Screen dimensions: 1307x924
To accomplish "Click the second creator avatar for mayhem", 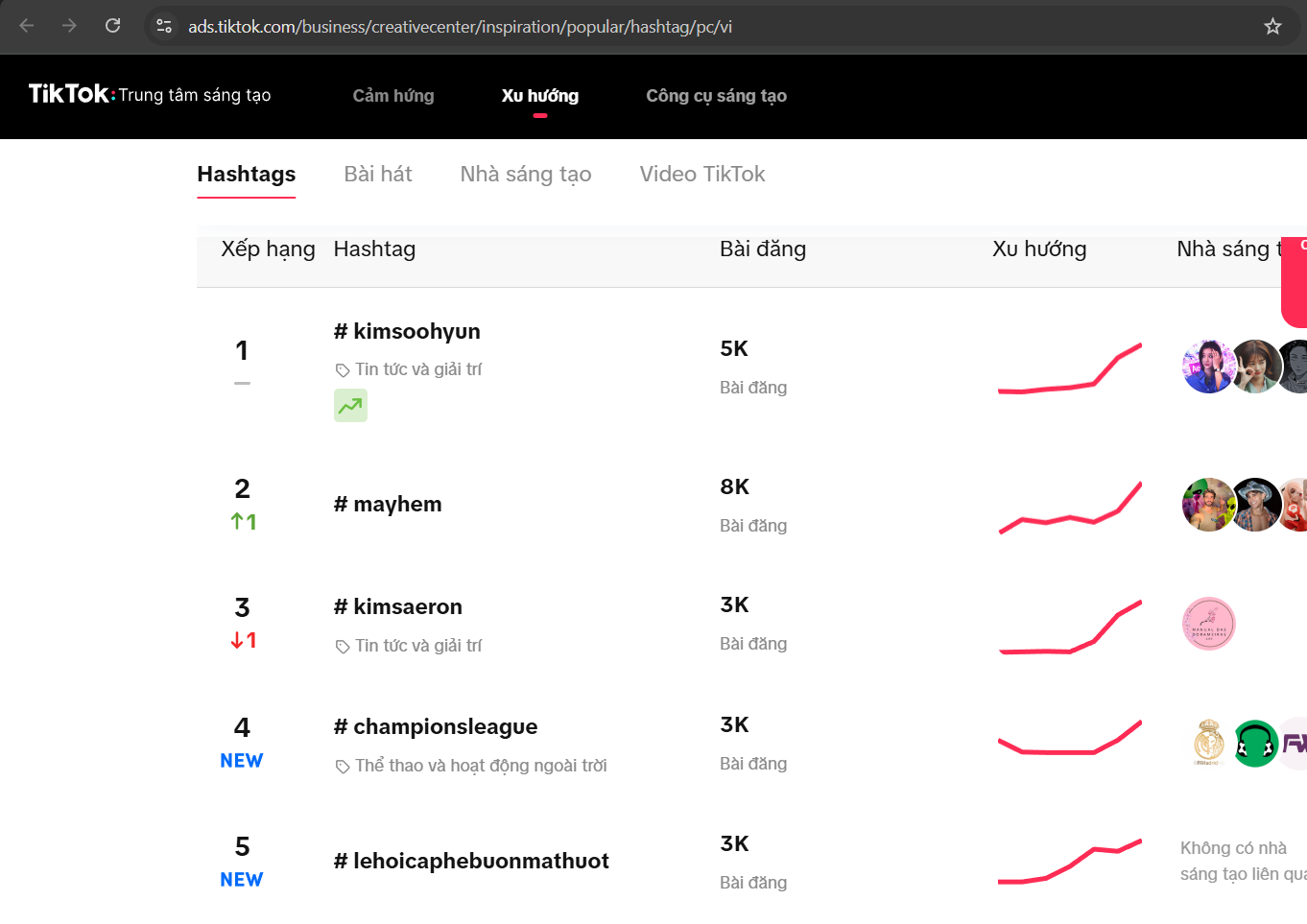I will coord(1255,505).
